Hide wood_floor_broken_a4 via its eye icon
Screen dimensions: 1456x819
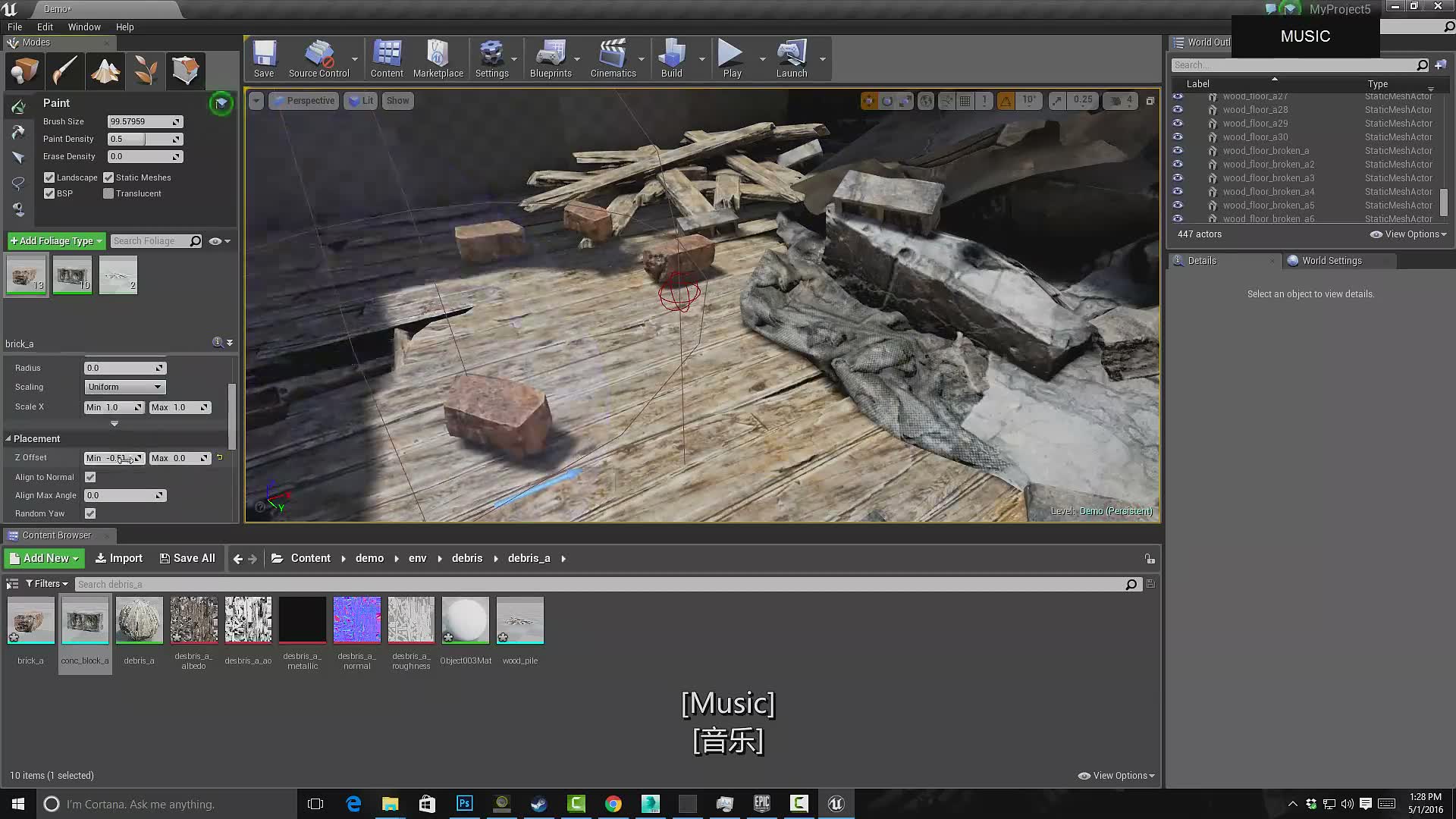[x=1178, y=191]
